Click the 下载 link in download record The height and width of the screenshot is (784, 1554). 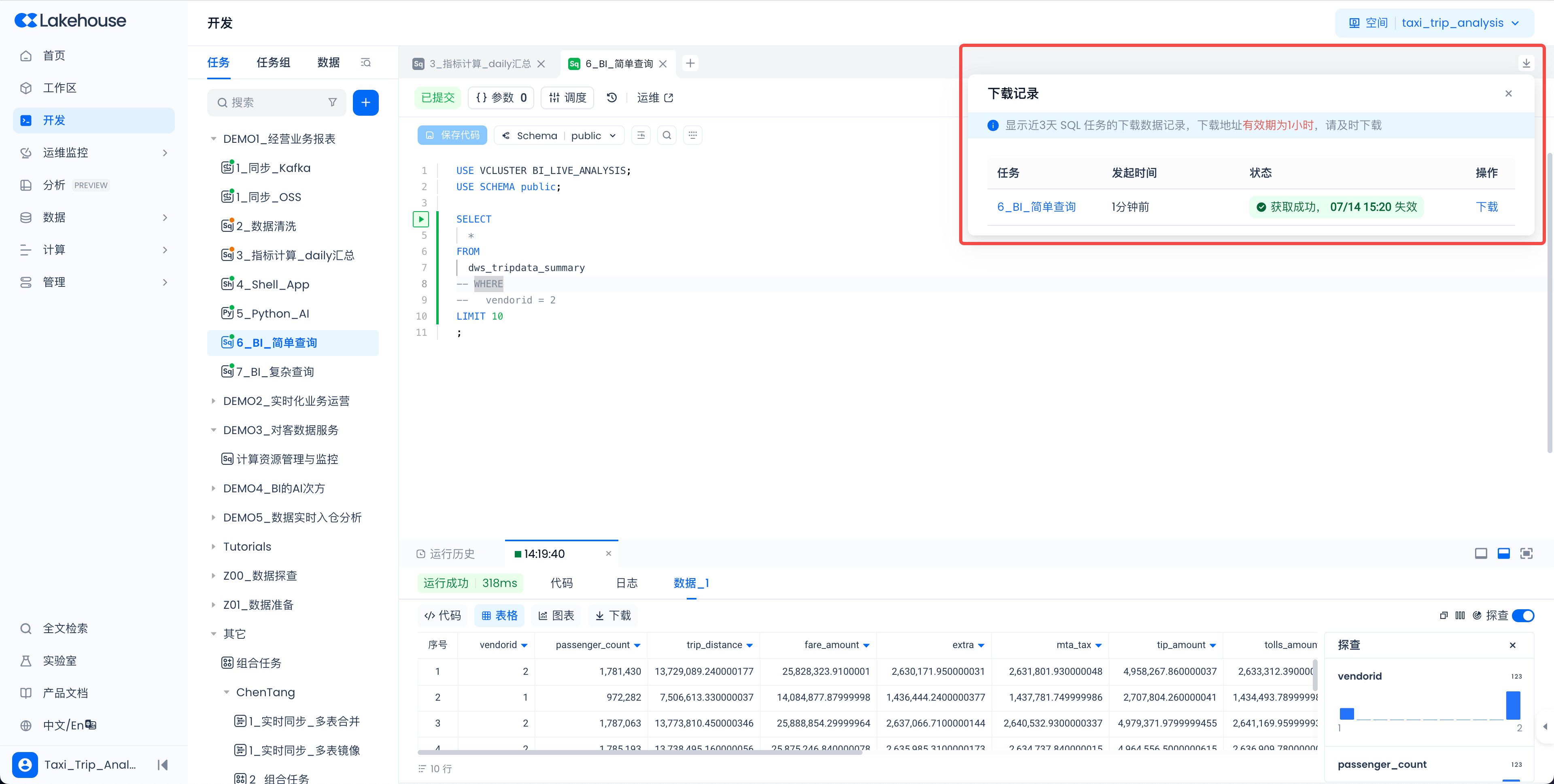1486,207
